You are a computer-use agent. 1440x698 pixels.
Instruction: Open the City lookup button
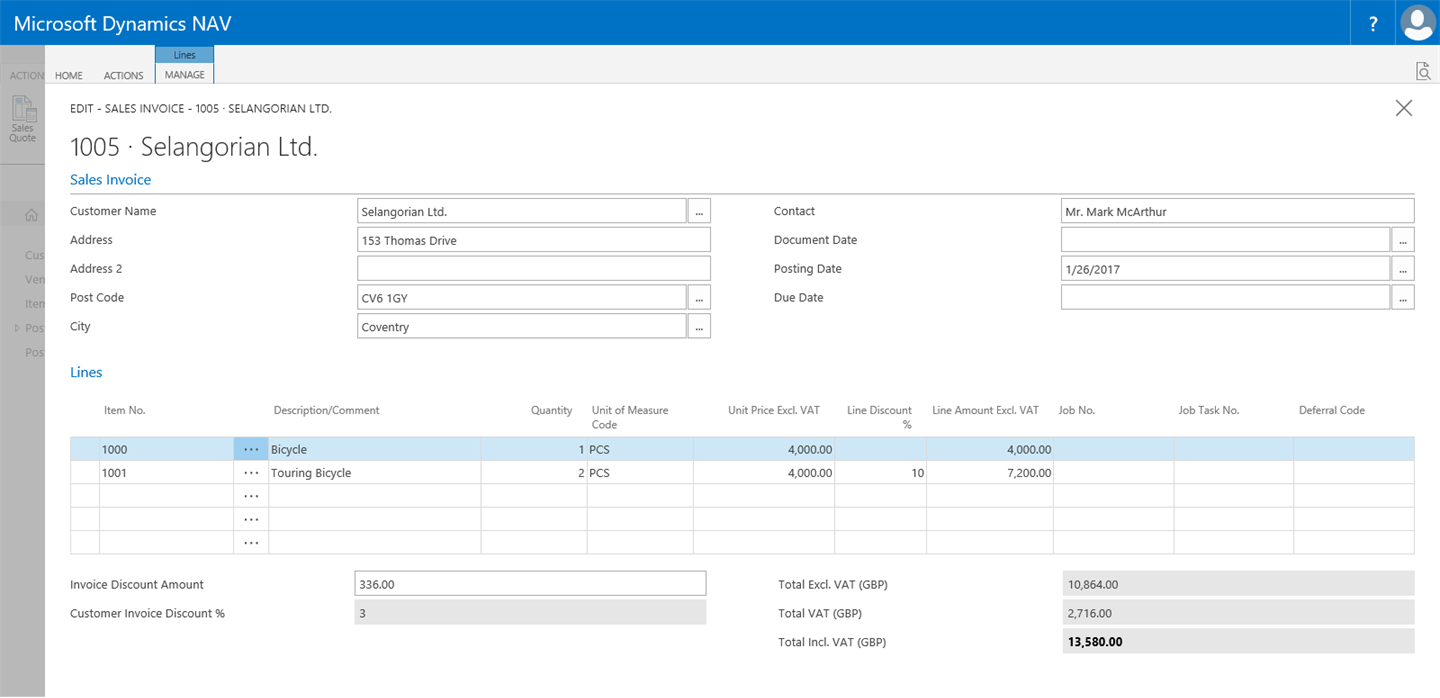[699, 327]
